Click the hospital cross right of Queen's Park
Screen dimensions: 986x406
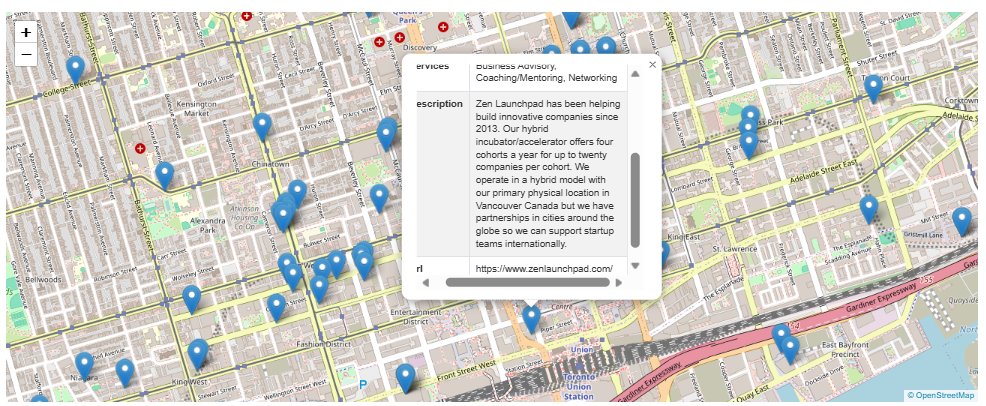(443, 27)
